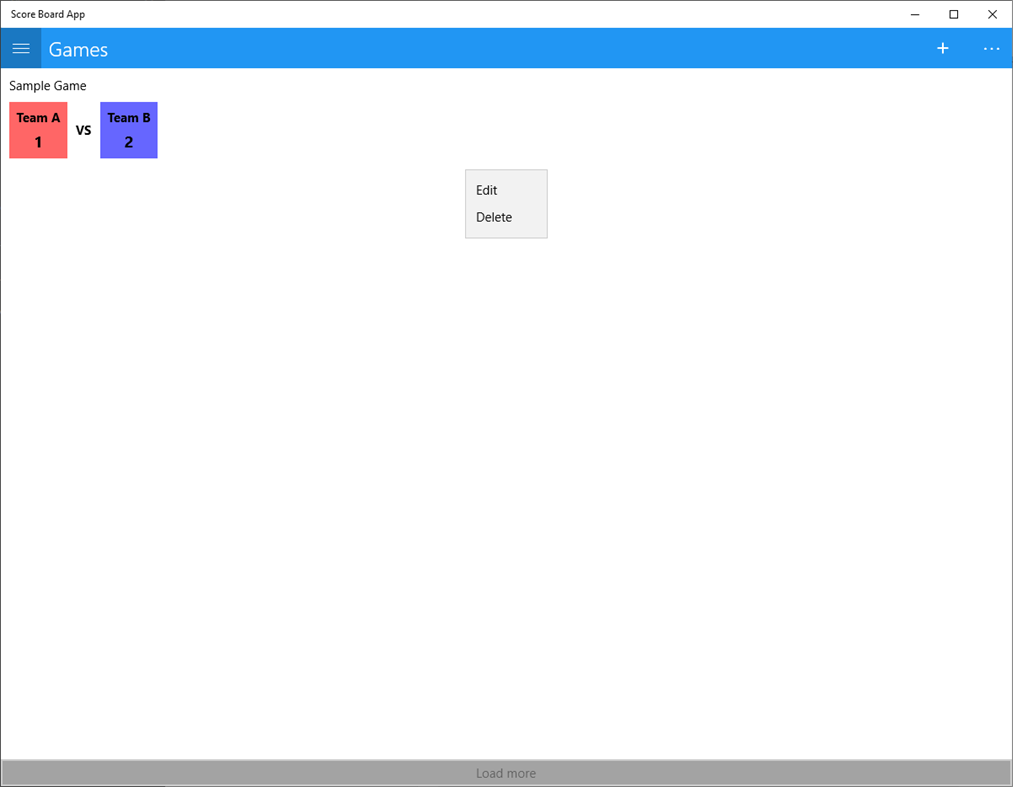
Task: Click the horizontal scrollbar at the bottom
Action: click(80, 785)
